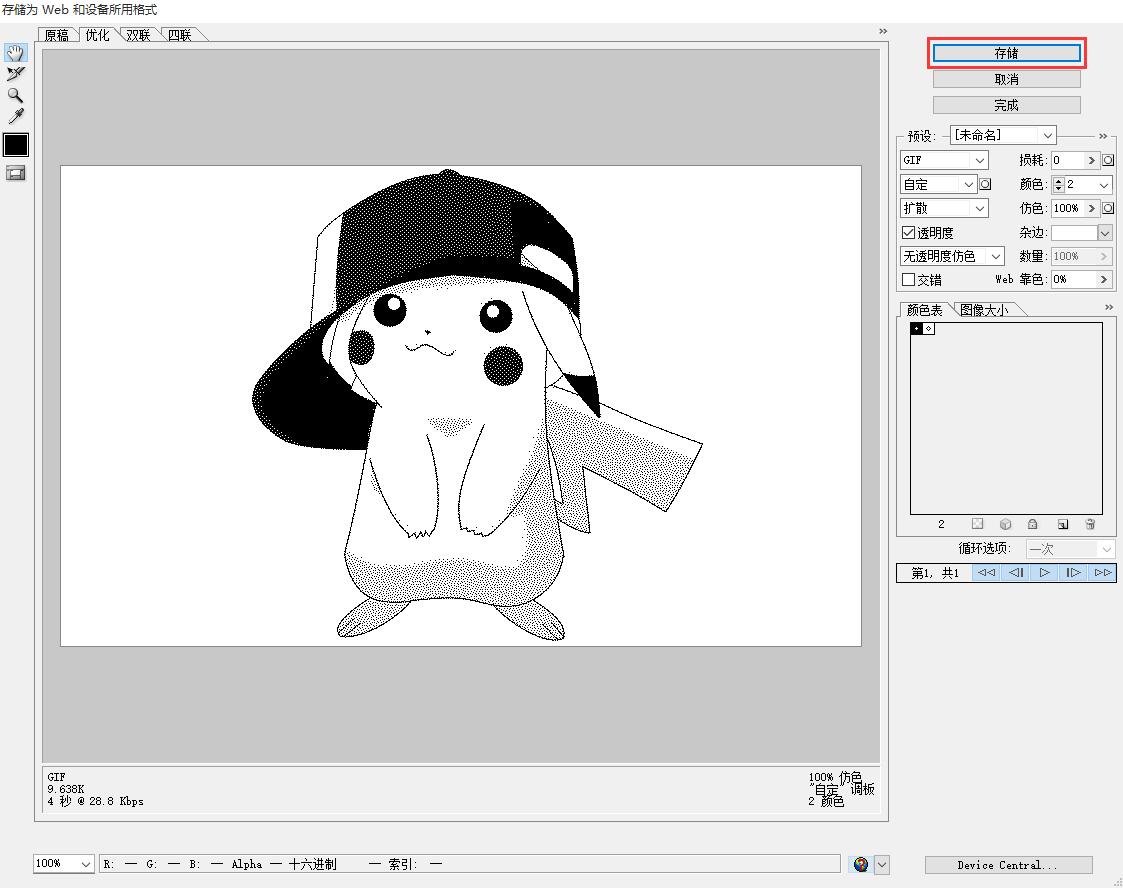Open the 无透明度仿色 dropdown

(952, 256)
